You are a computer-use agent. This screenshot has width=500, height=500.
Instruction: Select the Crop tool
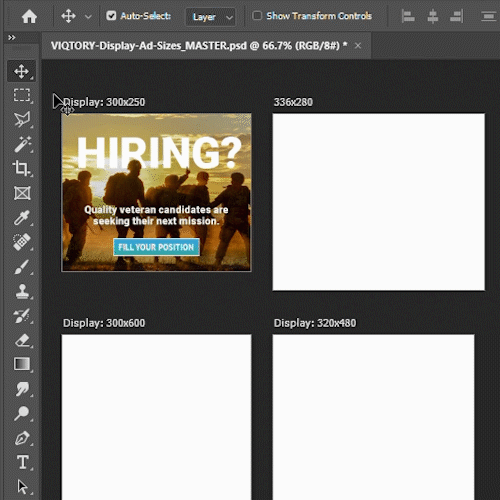22,168
